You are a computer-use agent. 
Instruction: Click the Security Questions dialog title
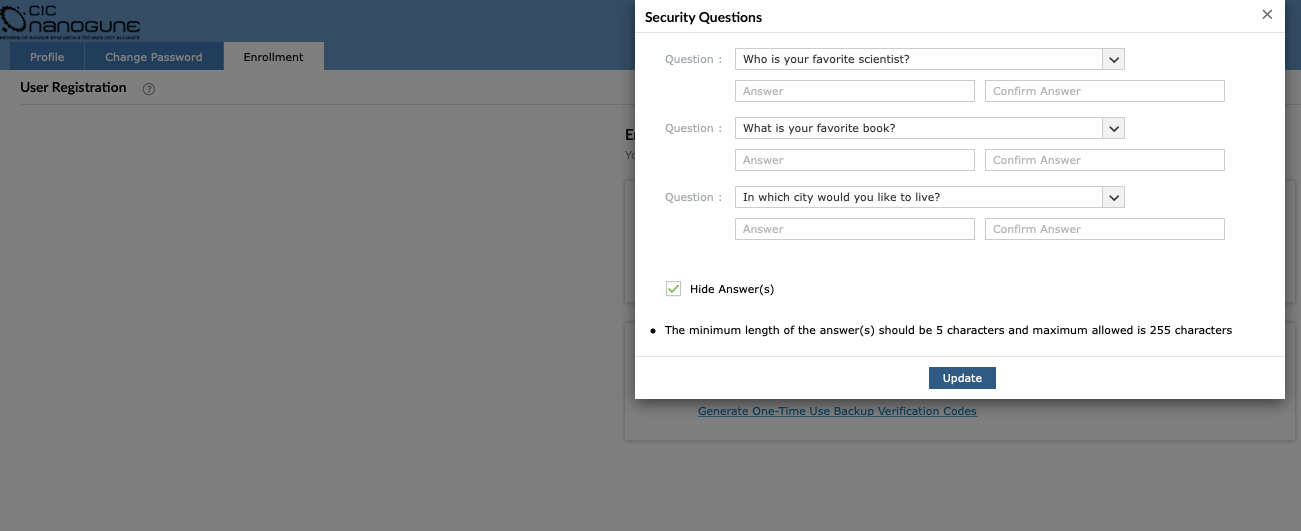(703, 17)
